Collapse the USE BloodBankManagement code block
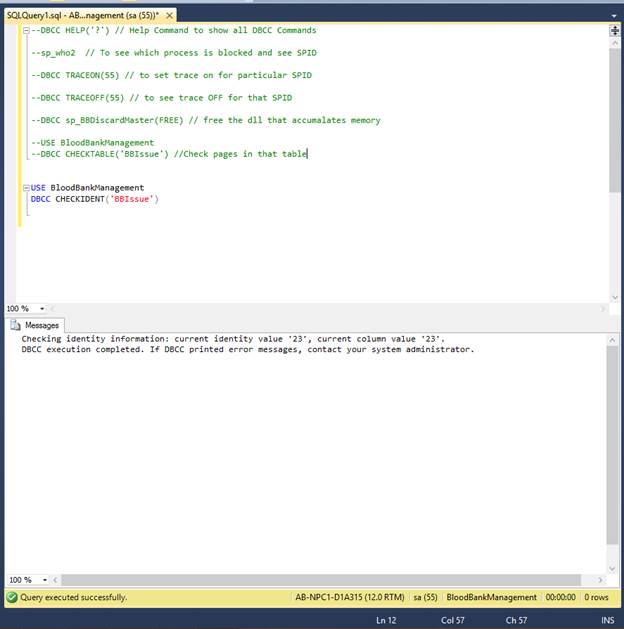 [x=26, y=188]
